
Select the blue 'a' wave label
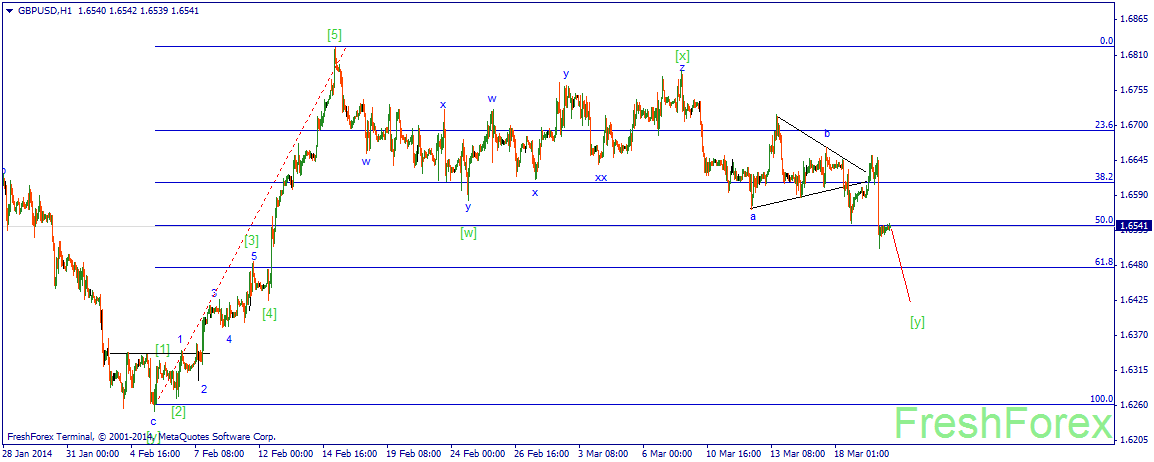click(x=753, y=217)
